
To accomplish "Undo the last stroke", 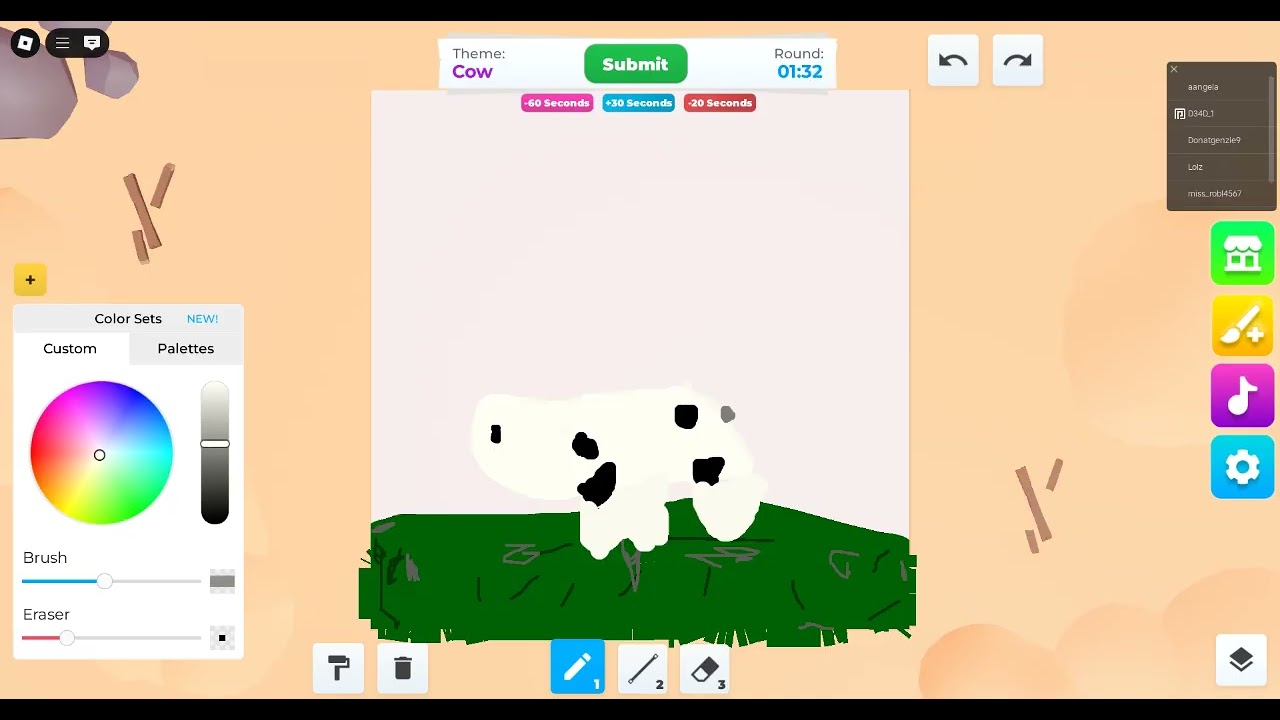I will click(x=953, y=60).
